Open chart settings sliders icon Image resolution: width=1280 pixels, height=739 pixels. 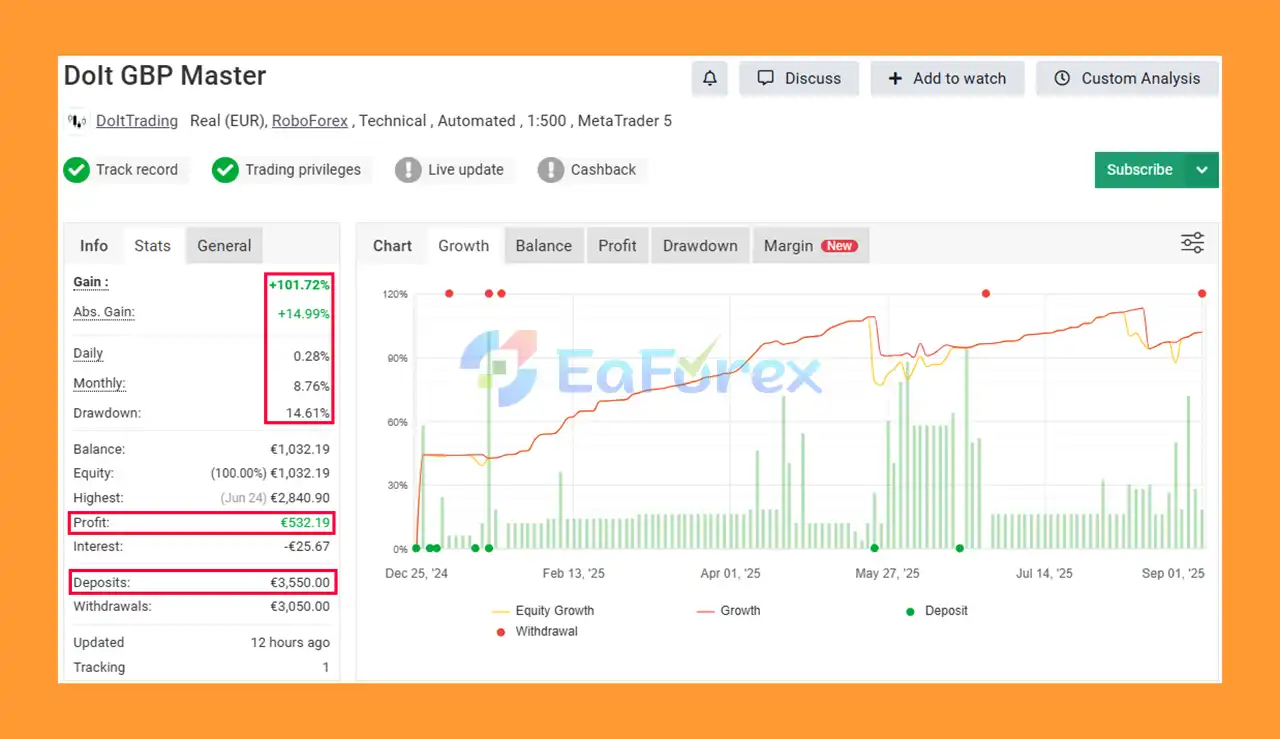click(x=1192, y=243)
